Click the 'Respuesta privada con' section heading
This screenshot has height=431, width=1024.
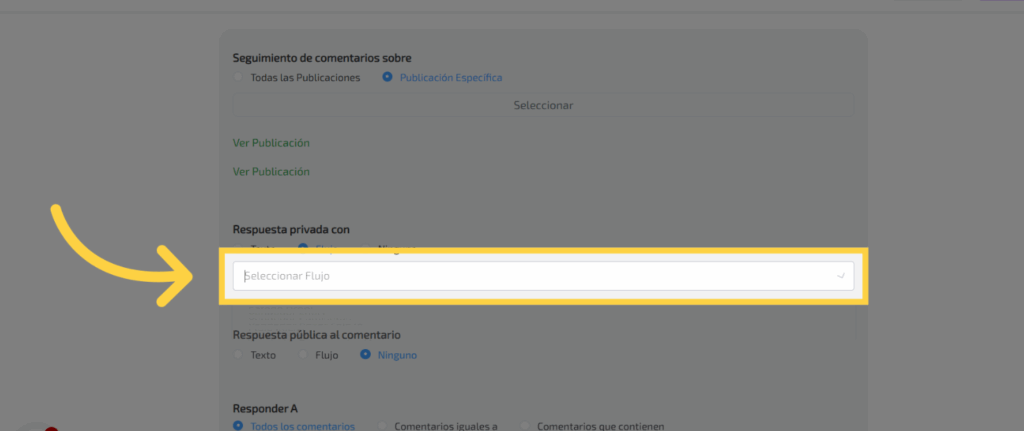291,229
